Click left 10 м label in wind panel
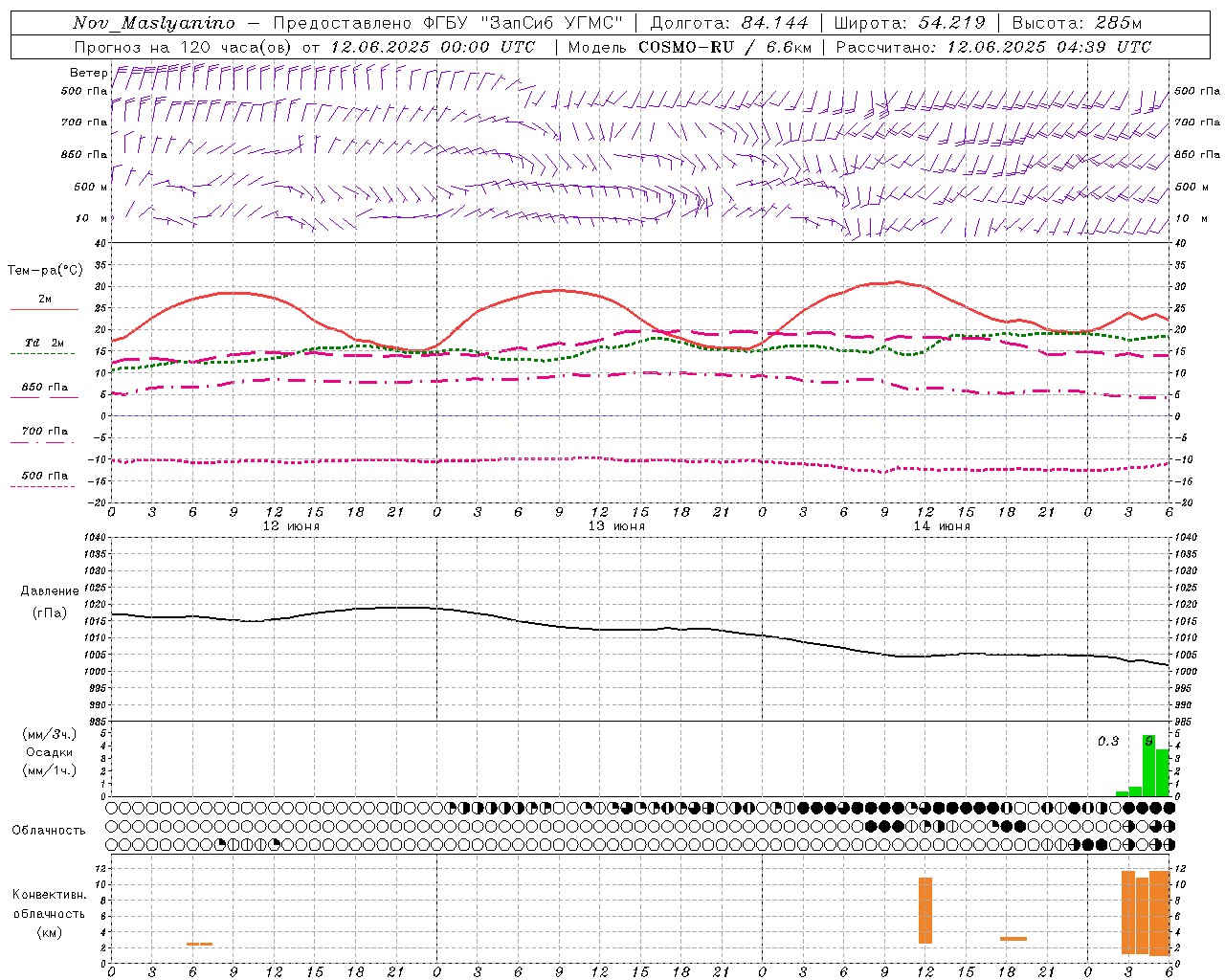1225x980 pixels. tap(91, 218)
